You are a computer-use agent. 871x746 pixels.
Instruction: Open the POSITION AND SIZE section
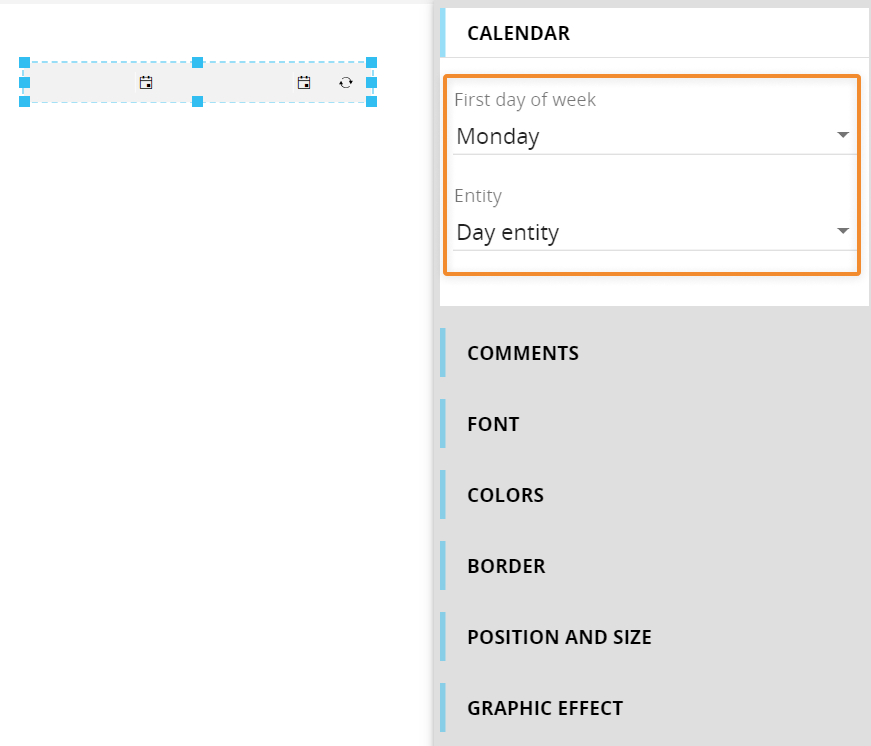[x=654, y=637]
